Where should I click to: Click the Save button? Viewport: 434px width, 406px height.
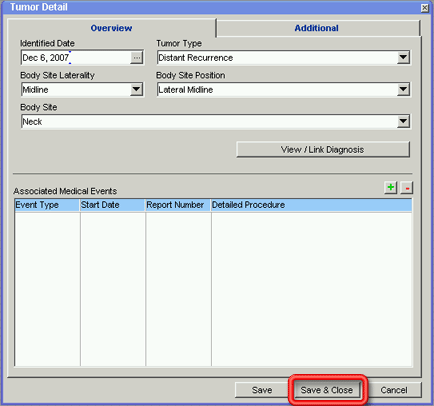click(262, 390)
